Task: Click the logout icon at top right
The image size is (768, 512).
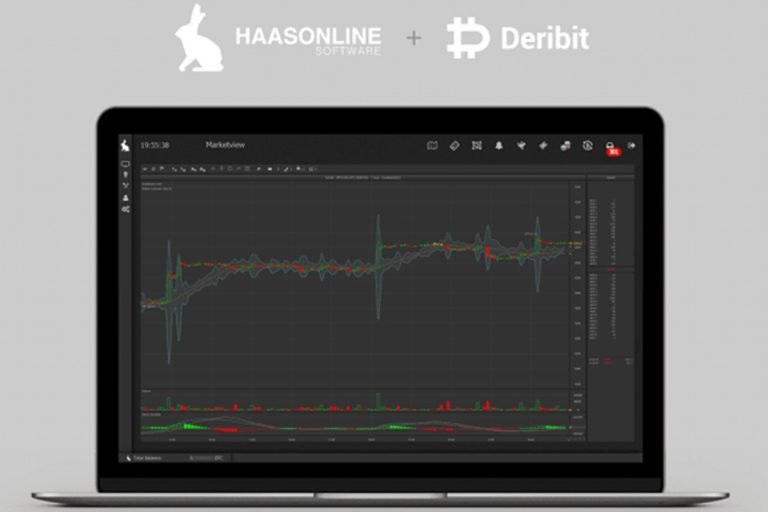Action: pyautogui.click(x=632, y=146)
